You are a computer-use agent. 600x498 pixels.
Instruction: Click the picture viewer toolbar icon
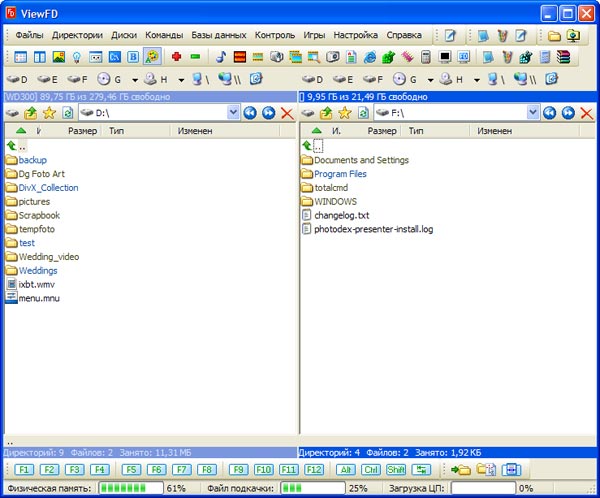[x=59, y=57]
